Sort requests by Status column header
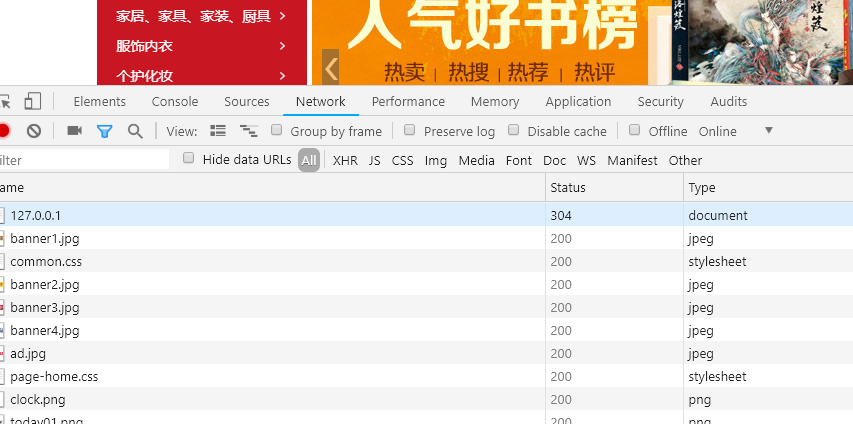The height and width of the screenshot is (424, 853). point(568,187)
